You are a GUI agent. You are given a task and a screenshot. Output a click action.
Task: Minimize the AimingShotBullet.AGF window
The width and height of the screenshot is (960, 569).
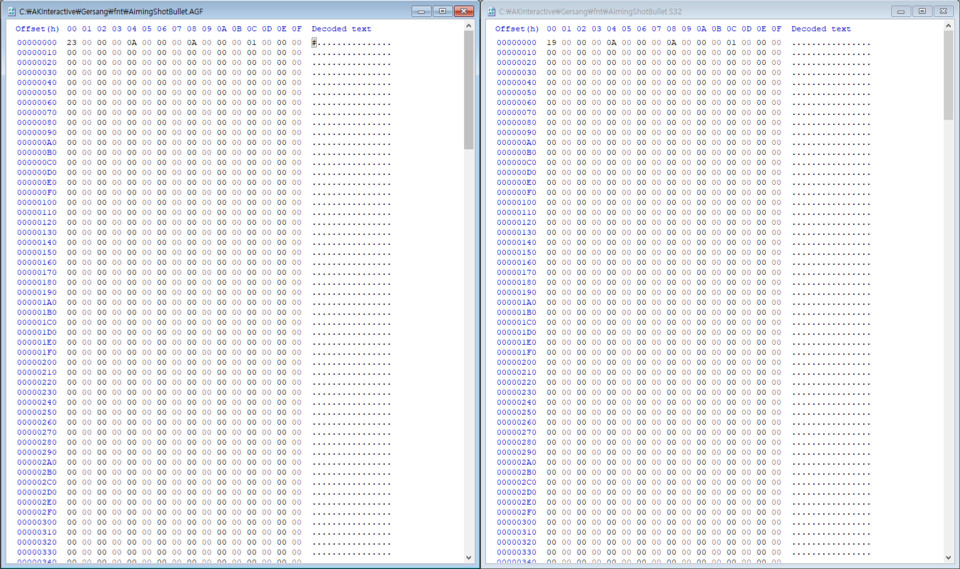[x=420, y=11]
